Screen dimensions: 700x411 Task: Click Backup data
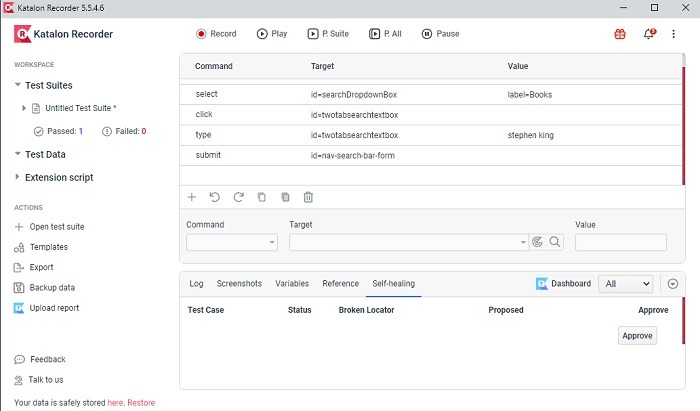[45, 288]
